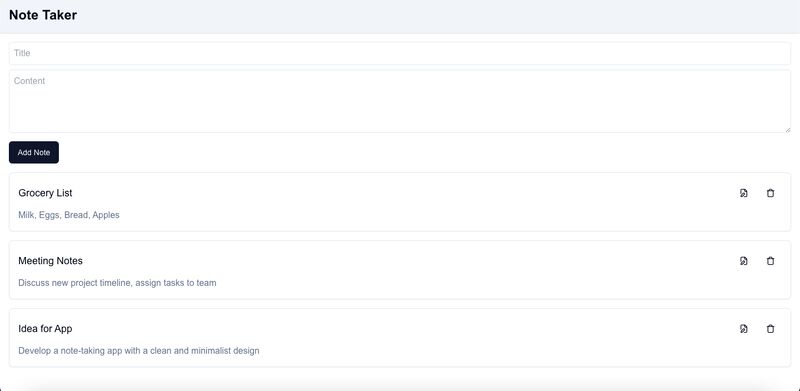Delete the Meeting Notes note
Viewport: 800px width, 391px height.
pyautogui.click(x=770, y=261)
